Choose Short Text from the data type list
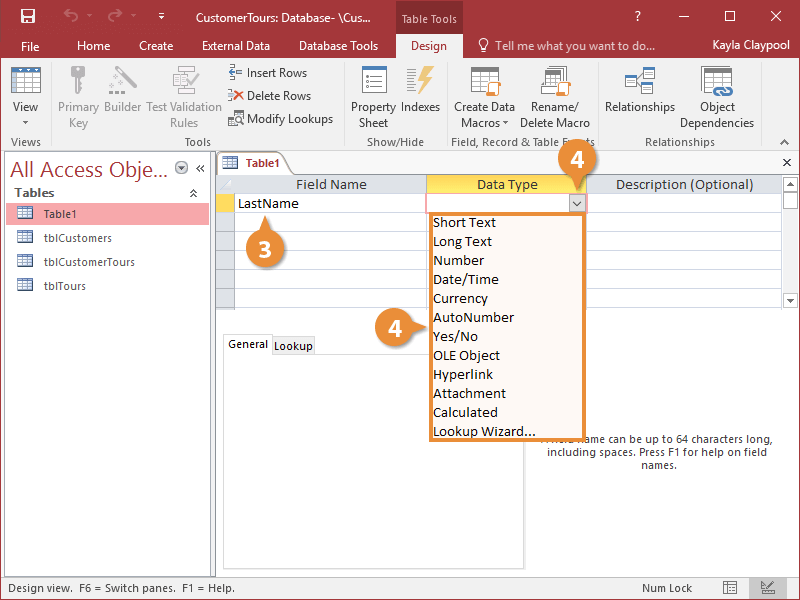The width and height of the screenshot is (800, 600). [507, 222]
